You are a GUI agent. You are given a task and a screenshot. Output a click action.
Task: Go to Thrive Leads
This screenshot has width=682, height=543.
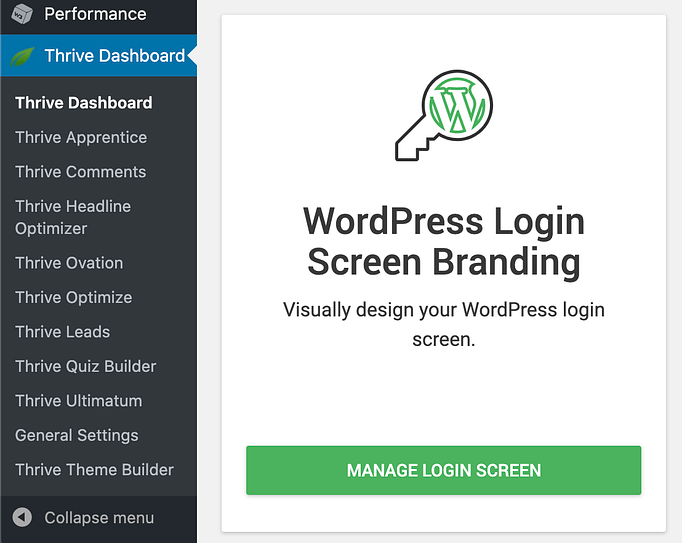point(63,332)
